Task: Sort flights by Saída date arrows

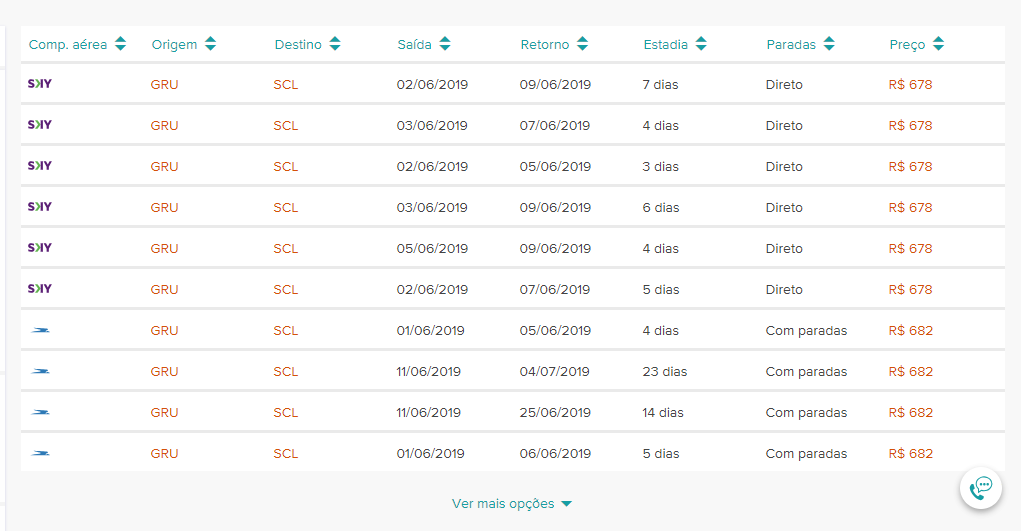Action: 445,44
